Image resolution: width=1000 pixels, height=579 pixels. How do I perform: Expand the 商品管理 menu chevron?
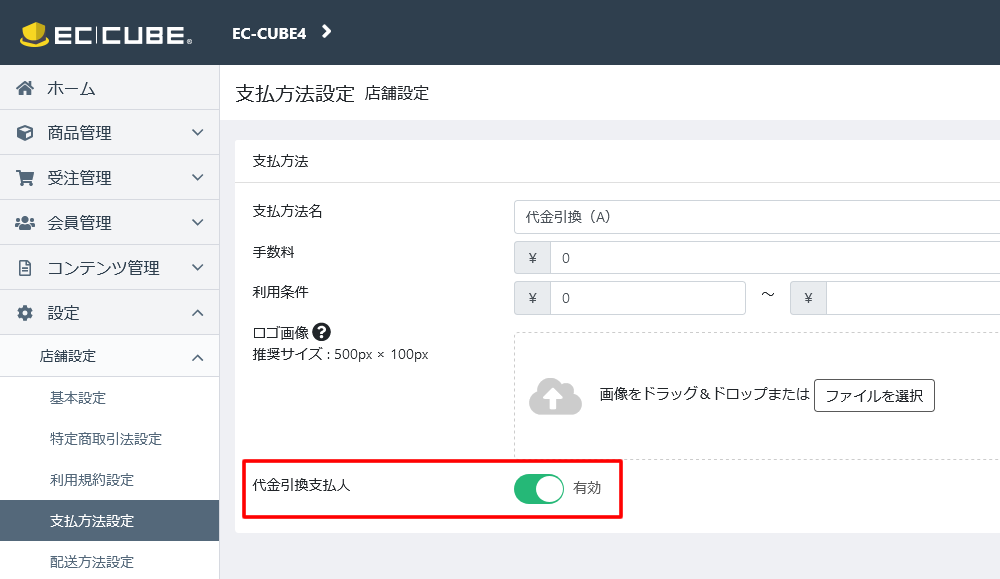197,133
